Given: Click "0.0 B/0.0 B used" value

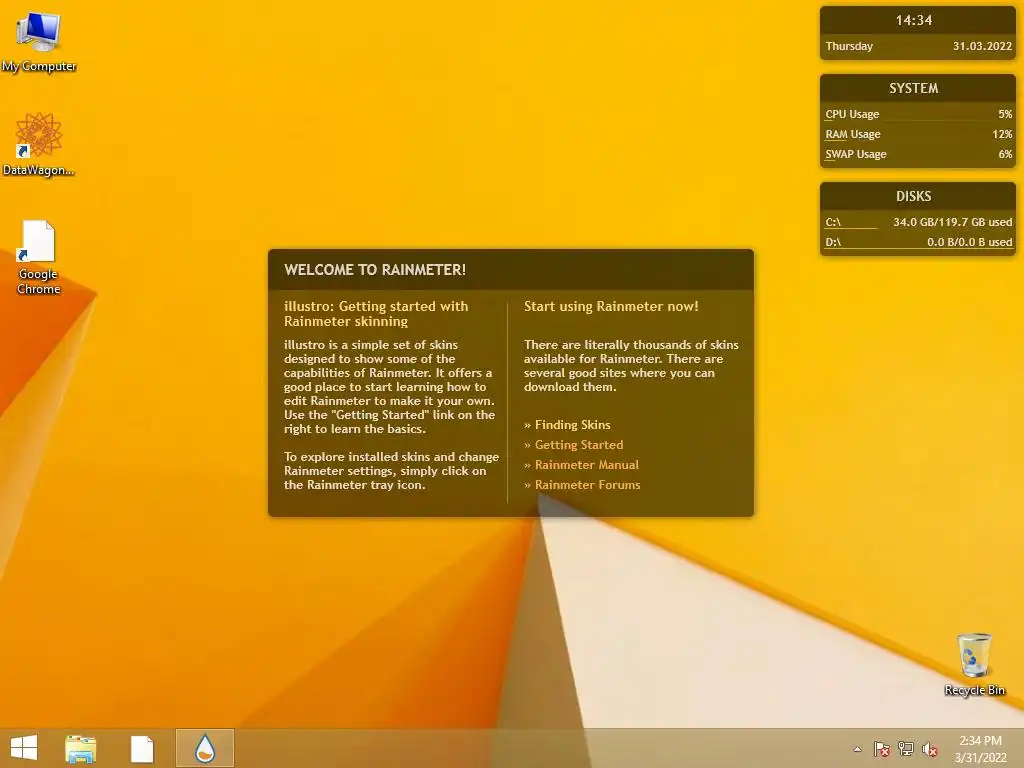Looking at the screenshot, I should (x=970, y=242).
